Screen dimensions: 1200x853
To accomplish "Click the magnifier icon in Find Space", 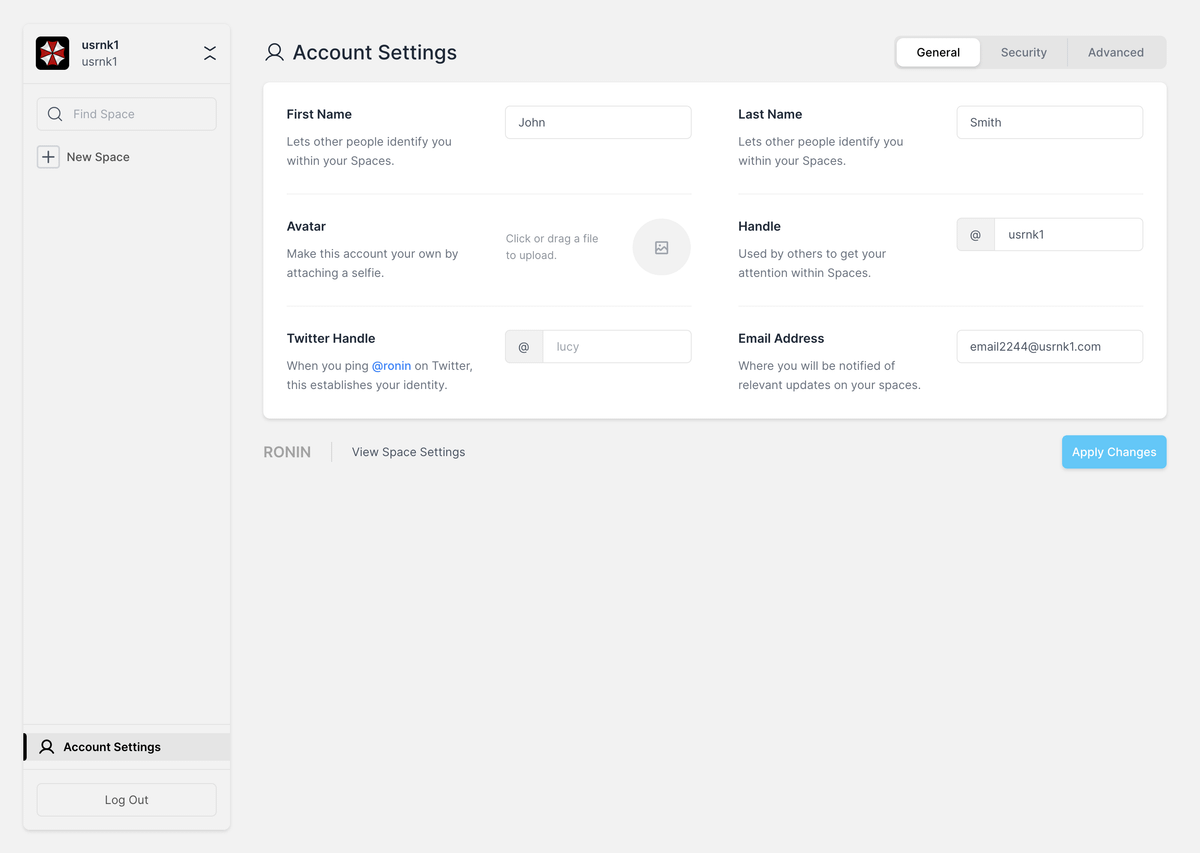I will [x=55, y=114].
